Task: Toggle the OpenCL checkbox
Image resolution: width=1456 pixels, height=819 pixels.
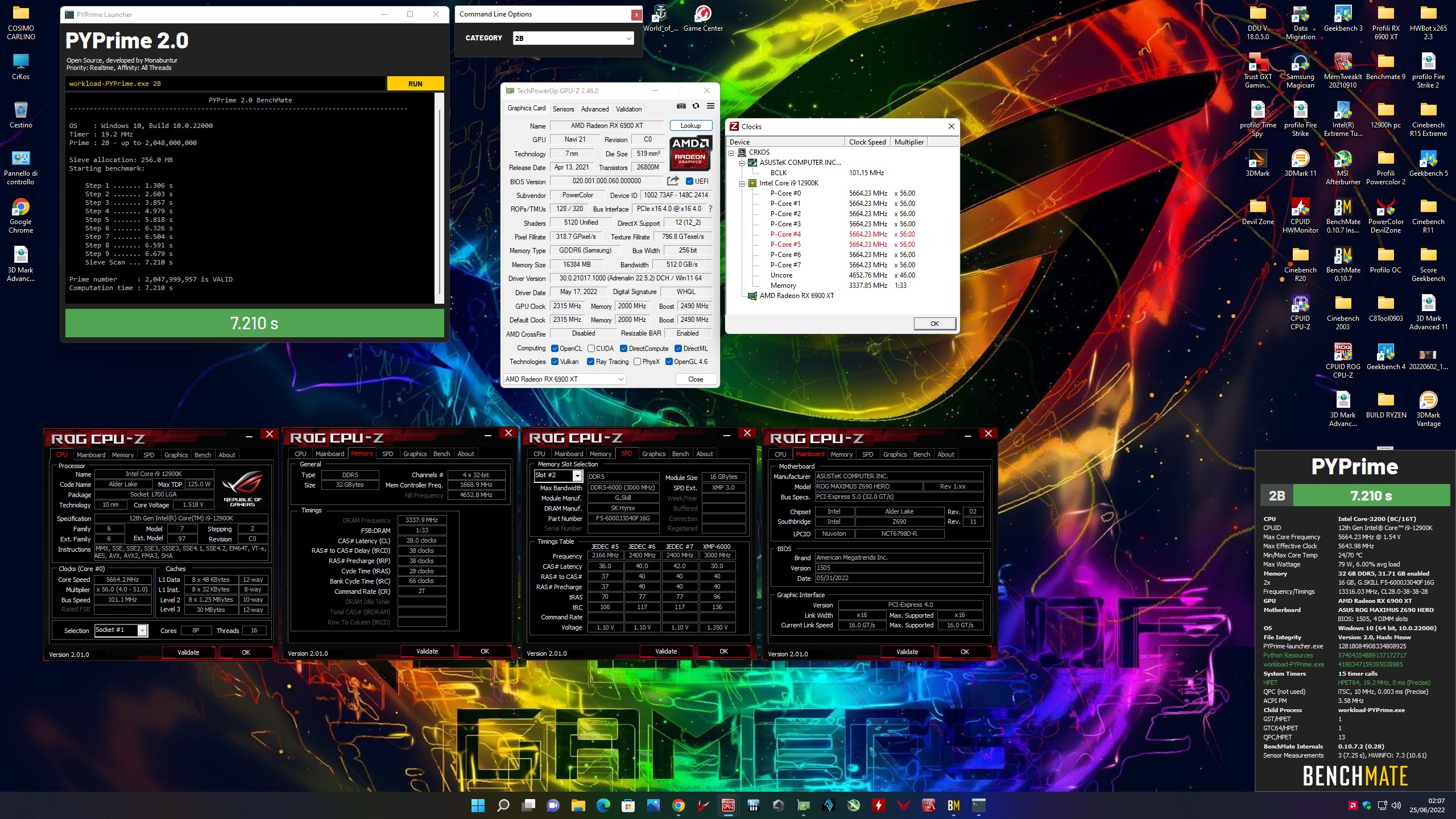Action: 555,349
